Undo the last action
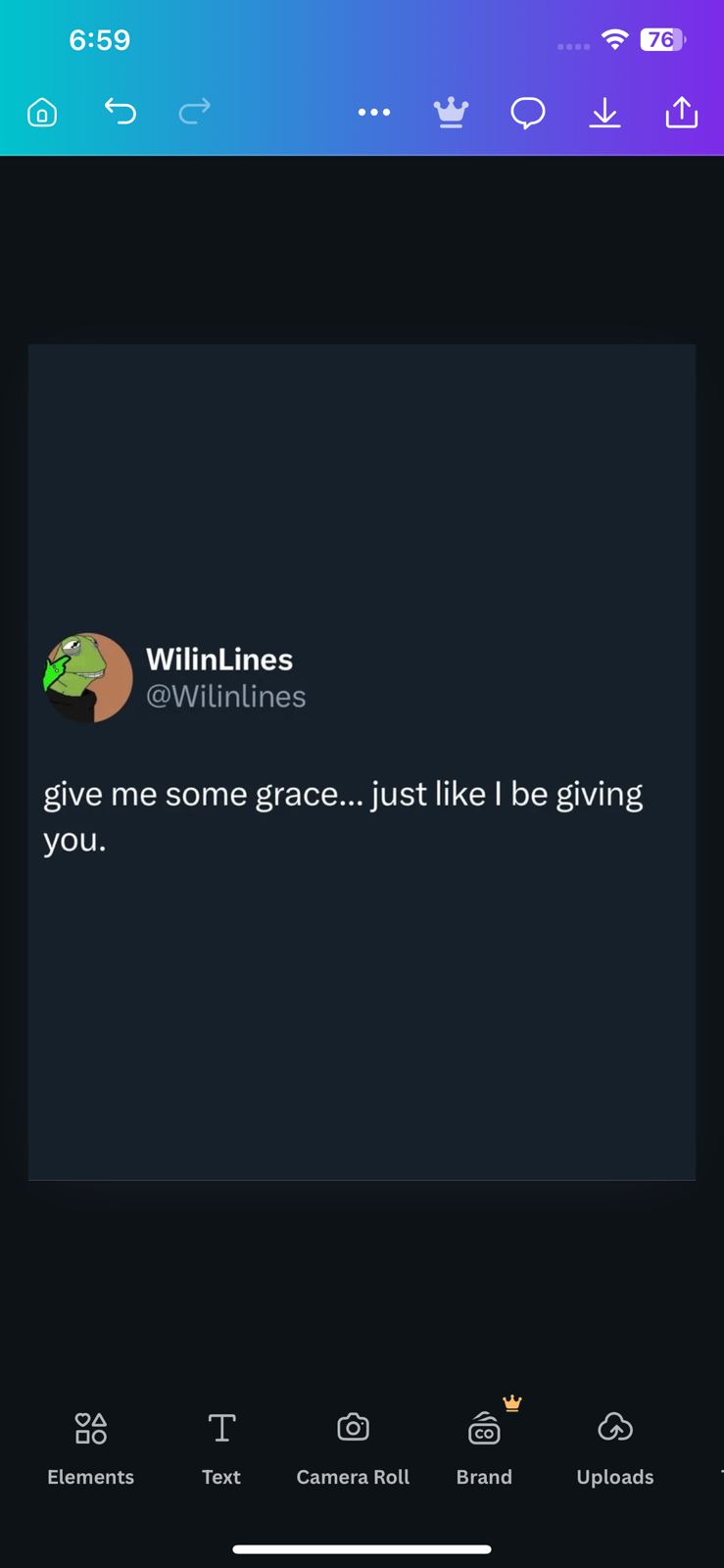The width and height of the screenshot is (724, 1568). point(120,112)
